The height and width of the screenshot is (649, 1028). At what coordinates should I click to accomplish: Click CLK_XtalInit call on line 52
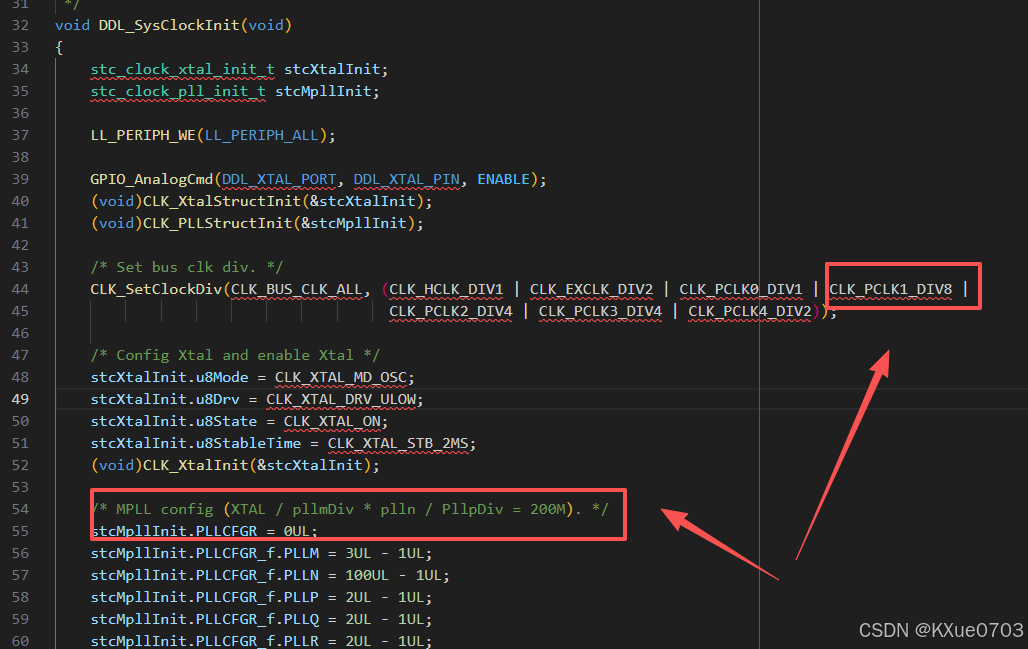click(x=195, y=465)
